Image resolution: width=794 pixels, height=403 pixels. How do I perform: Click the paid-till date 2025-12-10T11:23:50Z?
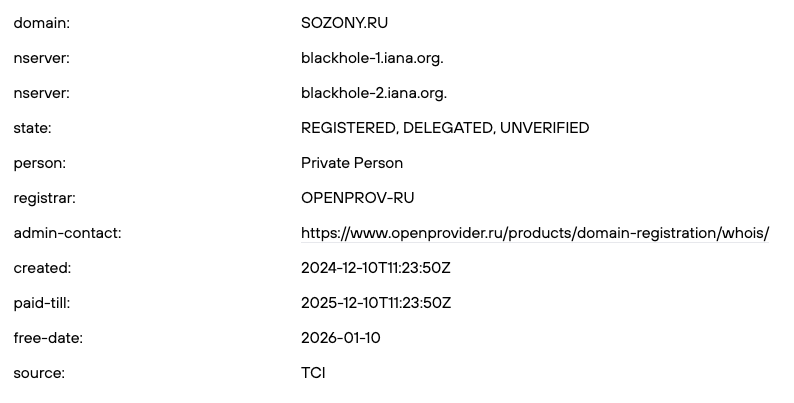(376, 303)
